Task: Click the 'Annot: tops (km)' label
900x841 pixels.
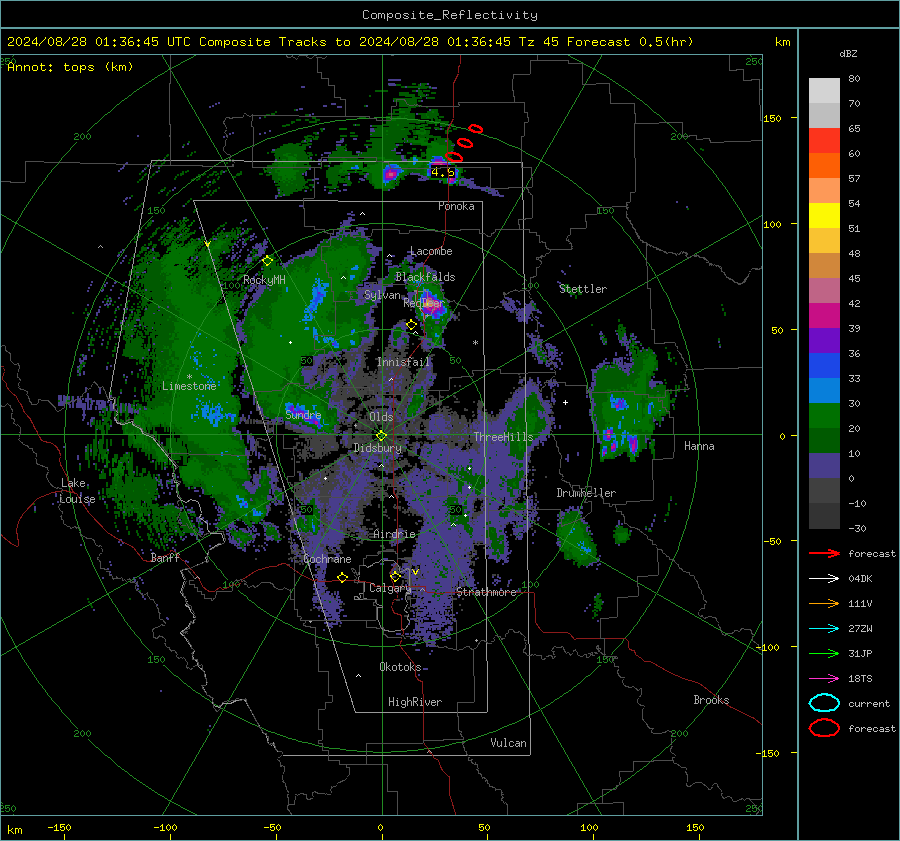Action: tap(70, 67)
